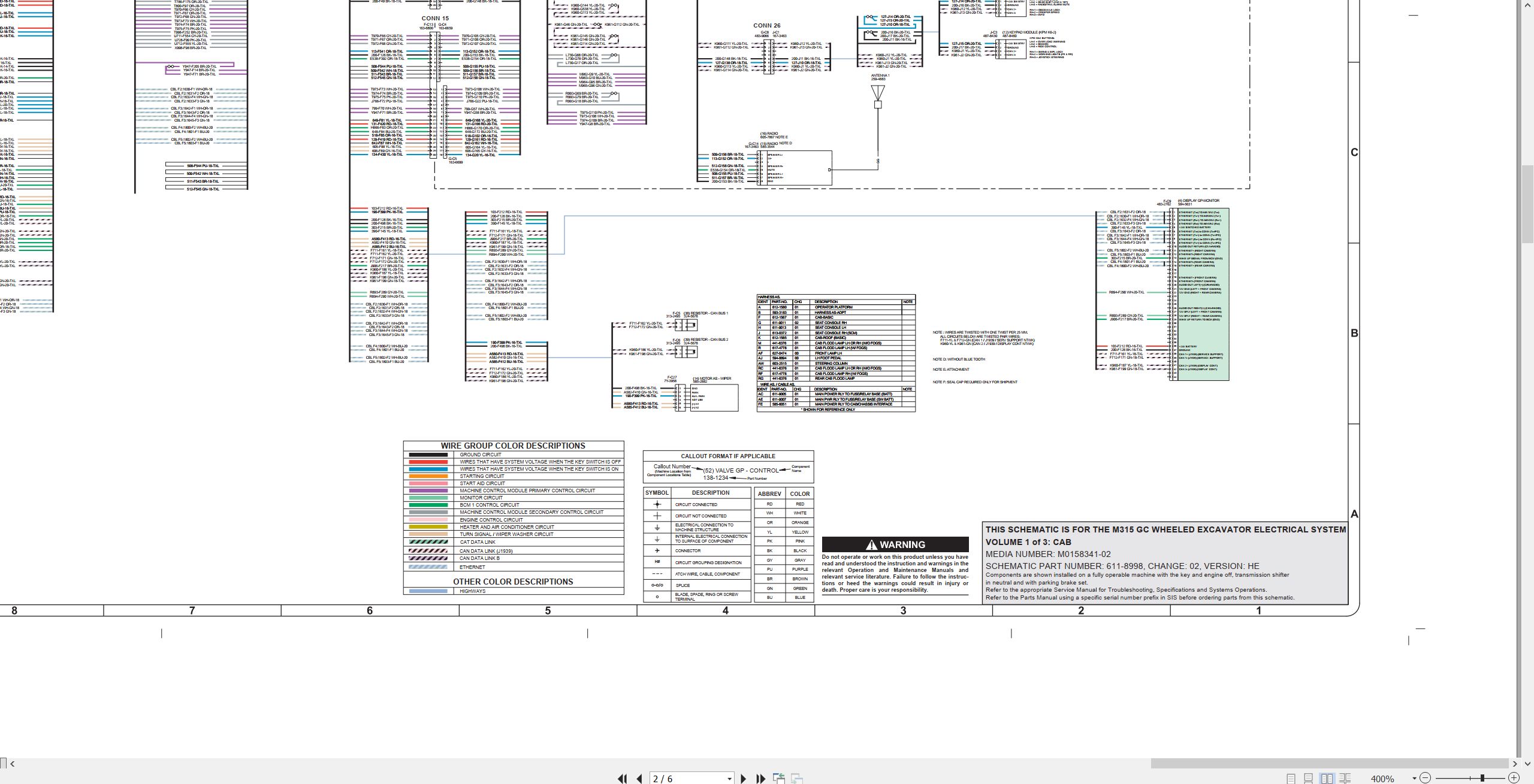The image size is (1534, 784).
Task: Click the vertical scrollbar thumb
Action: pos(1527,205)
